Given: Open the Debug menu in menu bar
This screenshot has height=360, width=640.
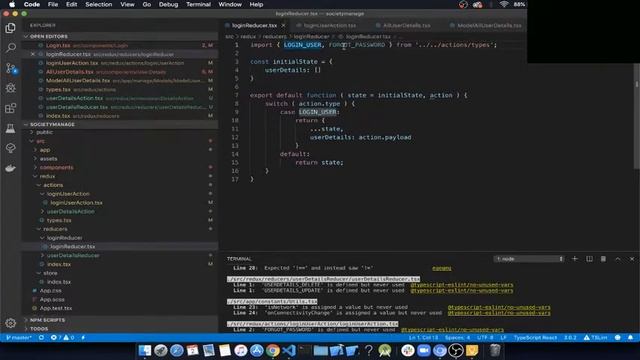Looking at the screenshot, I should [x=168, y=4].
